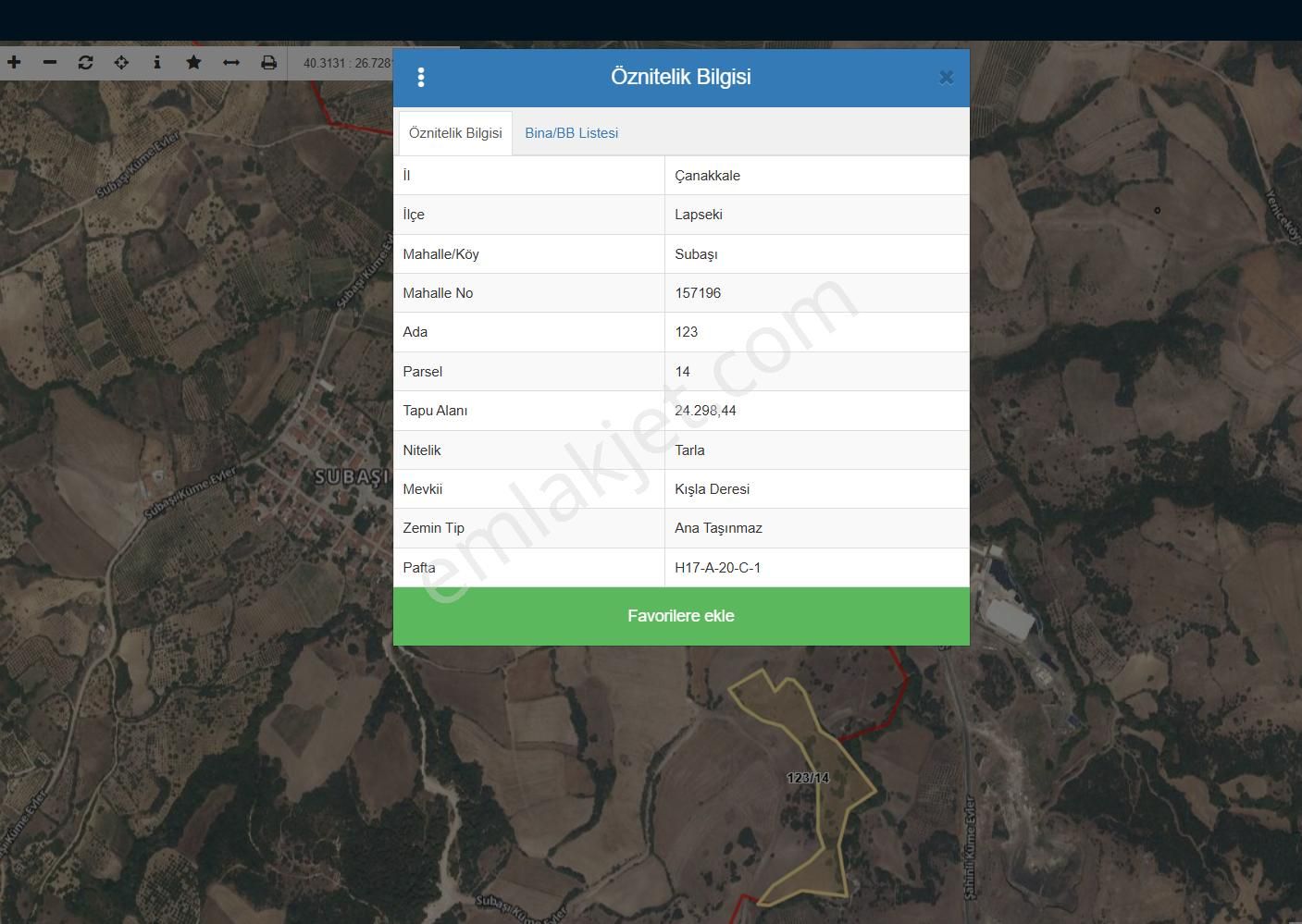Image resolution: width=1302 pixels, height=924 pixels.
Task: Zoom in with the plus icon
Action: [14, 62]
